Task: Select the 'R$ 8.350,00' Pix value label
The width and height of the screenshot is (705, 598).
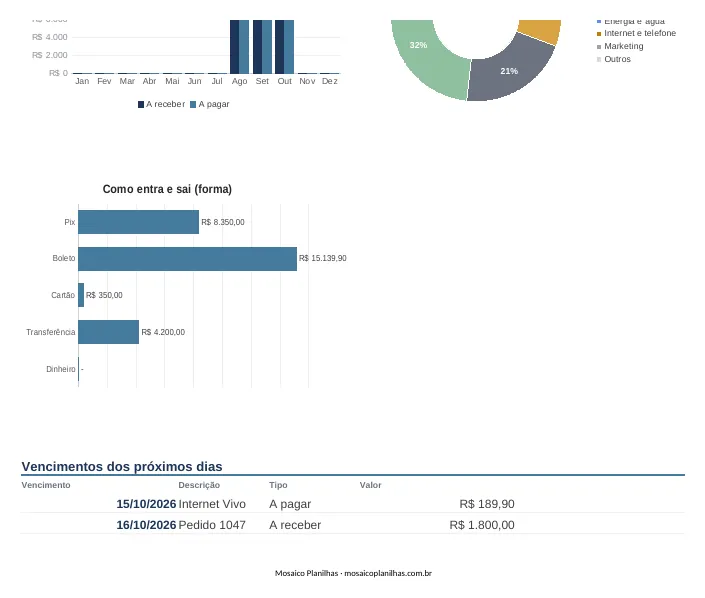Action: tap(223, 222)
